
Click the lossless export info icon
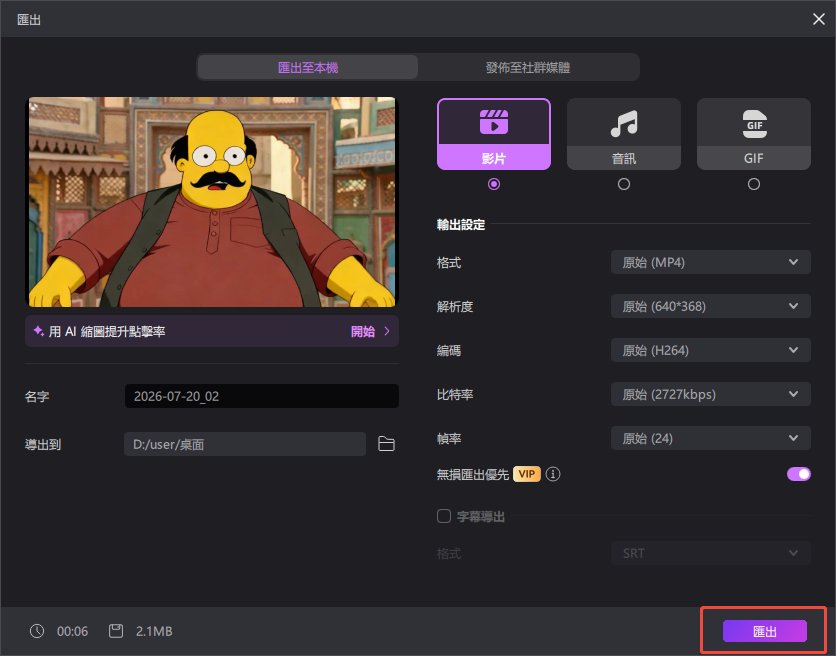(553, 474)
